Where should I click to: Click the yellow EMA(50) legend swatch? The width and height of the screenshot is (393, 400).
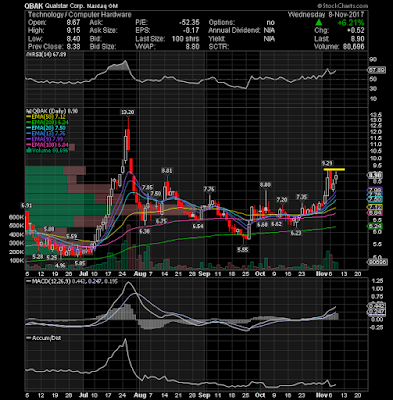[x=28, y=117]
